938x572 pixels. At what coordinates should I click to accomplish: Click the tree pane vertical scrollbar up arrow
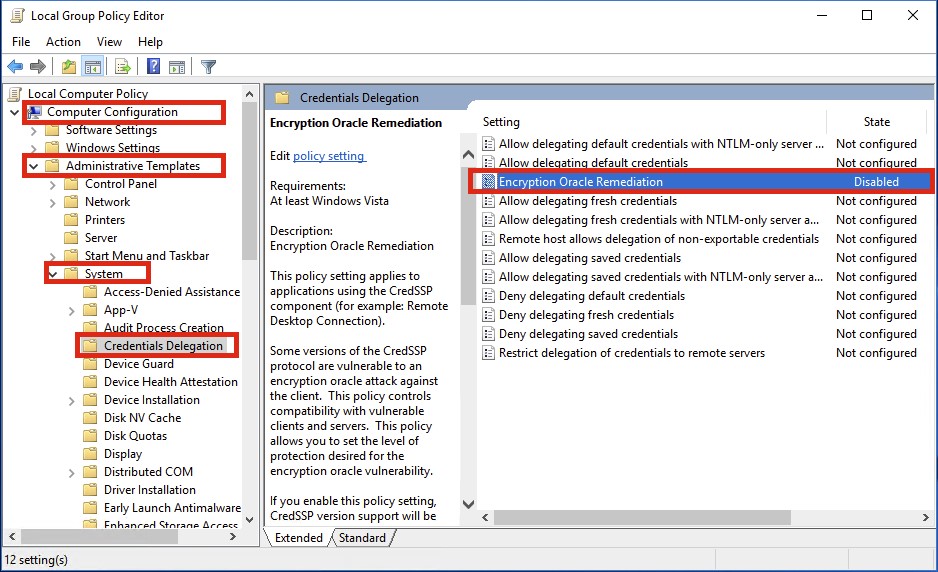pos(249,94)
